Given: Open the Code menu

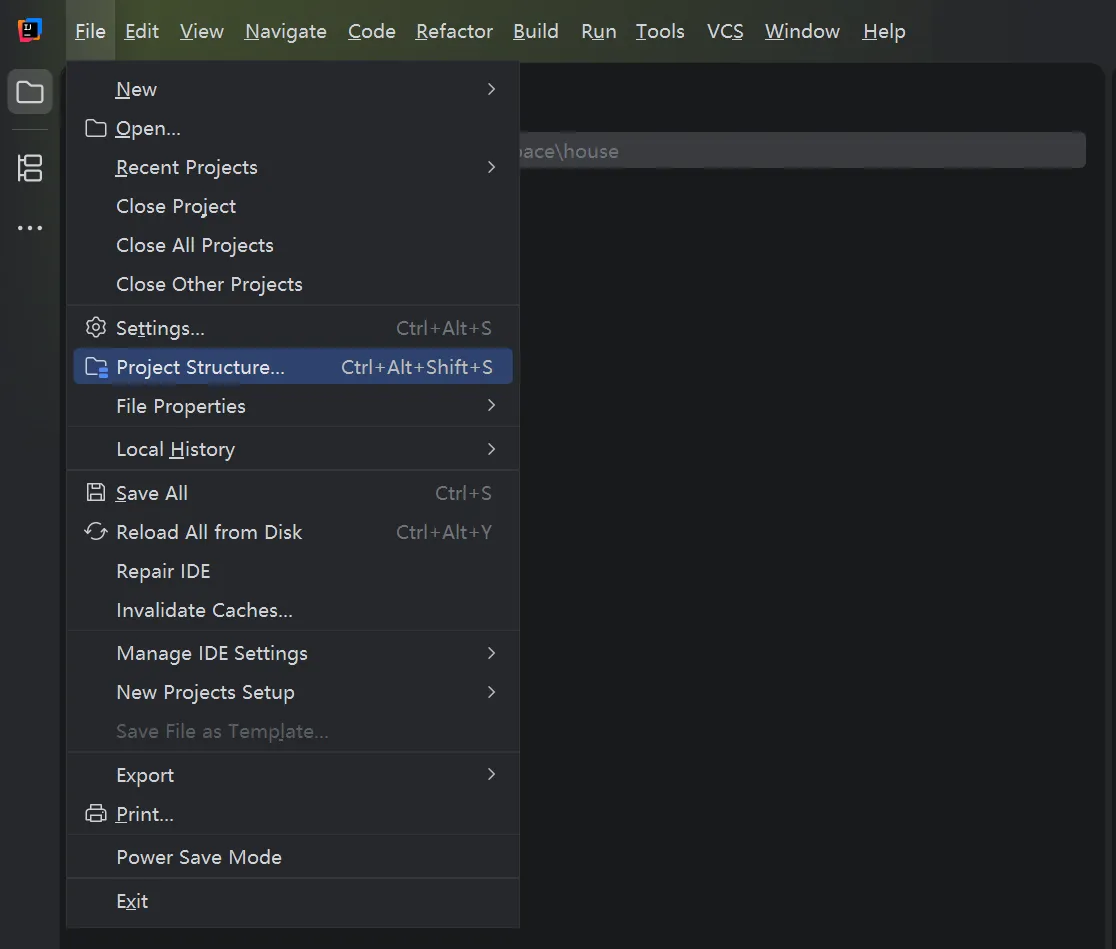Looking at the screenshot, I should tap(372, 31).
